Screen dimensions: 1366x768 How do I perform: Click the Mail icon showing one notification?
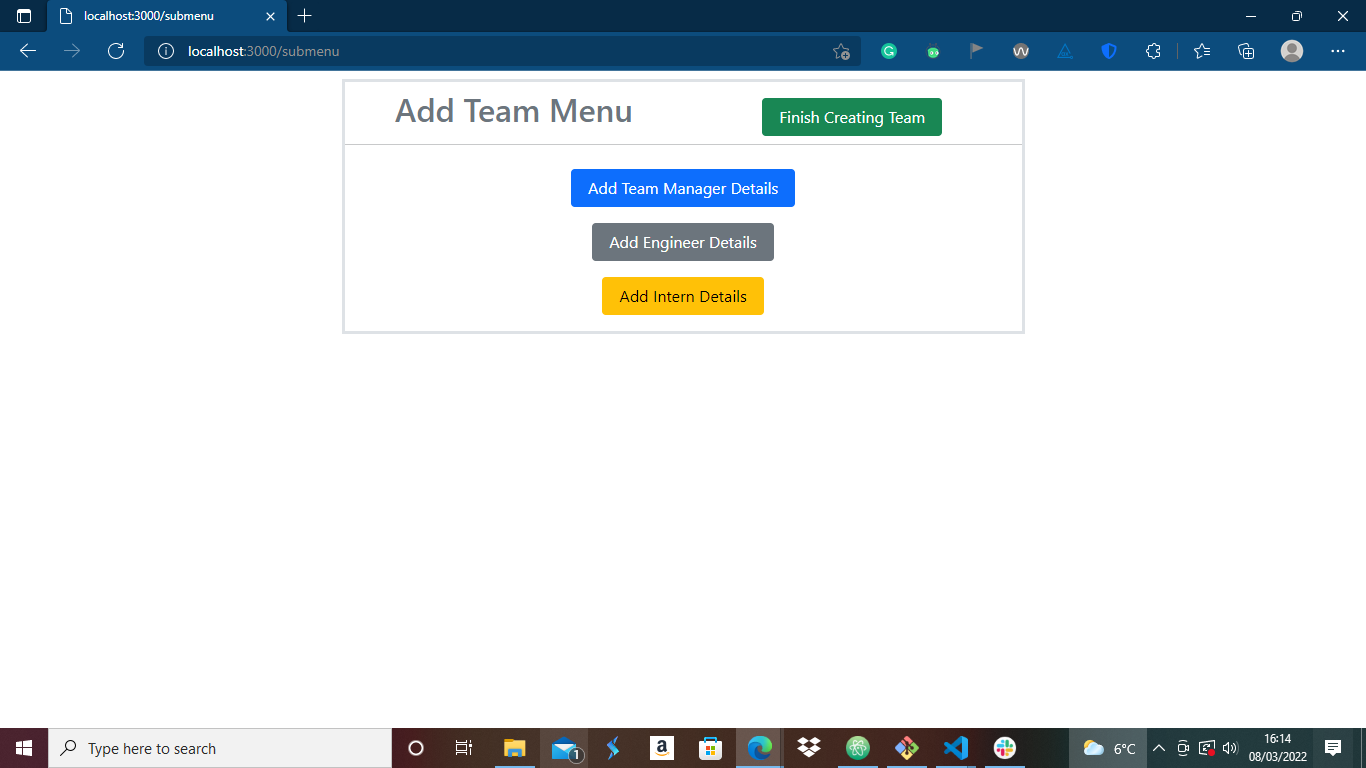(x=563, y=747)
